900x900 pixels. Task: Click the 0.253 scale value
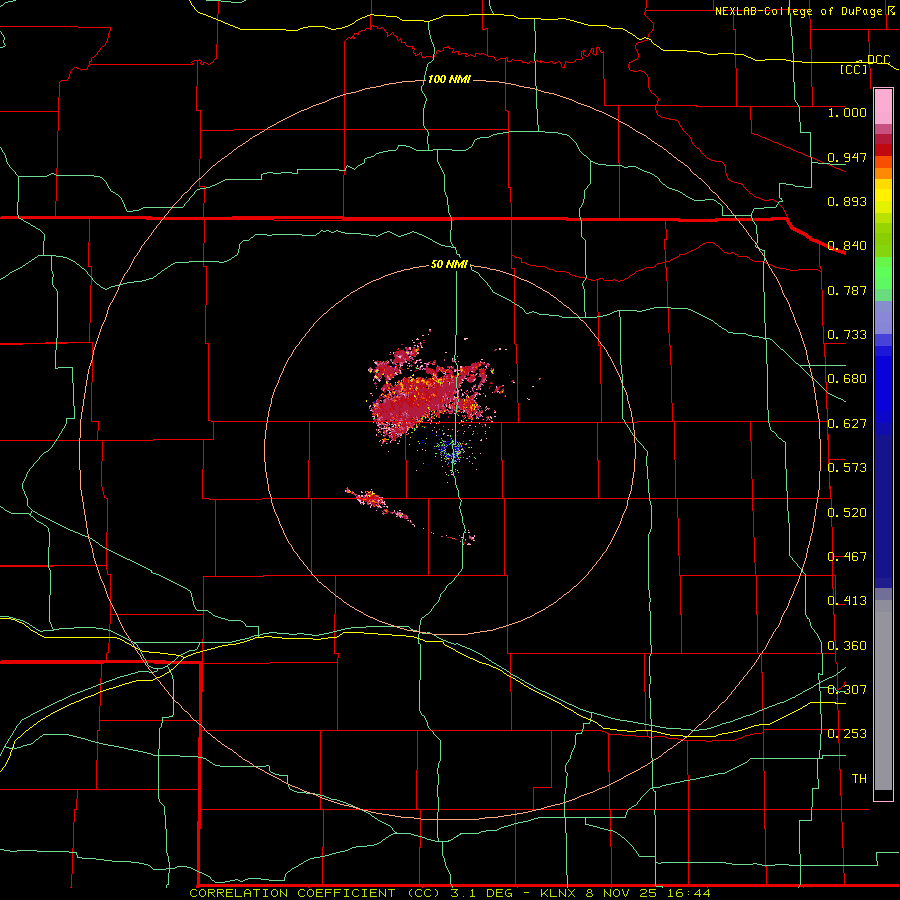(847, 734)
